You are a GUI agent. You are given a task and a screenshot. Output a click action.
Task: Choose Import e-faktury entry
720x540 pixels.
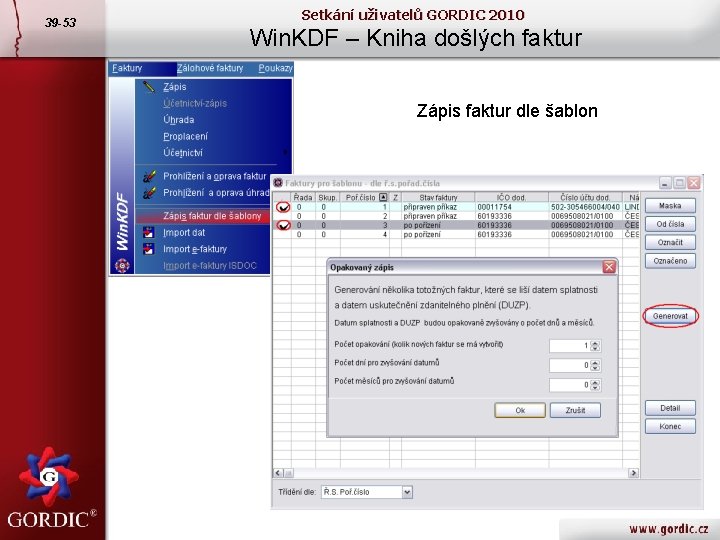coord(195,249)
